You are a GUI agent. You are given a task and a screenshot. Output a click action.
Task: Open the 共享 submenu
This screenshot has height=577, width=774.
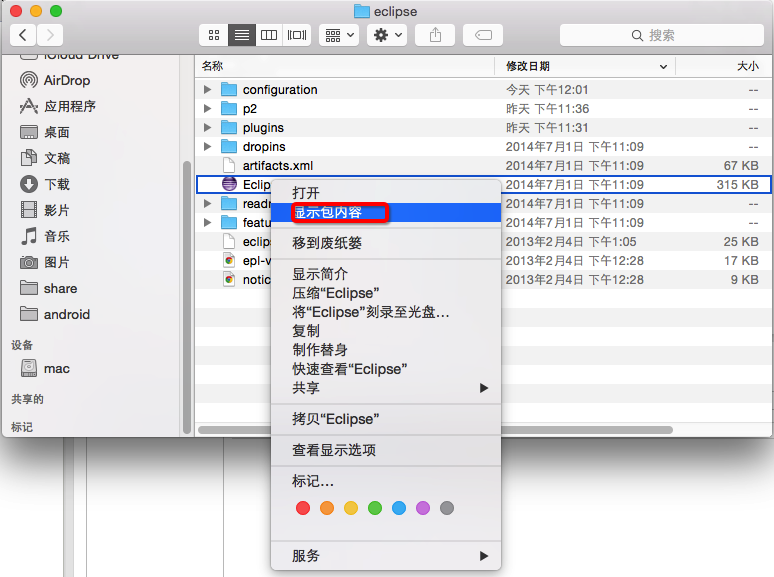[386, 388]
